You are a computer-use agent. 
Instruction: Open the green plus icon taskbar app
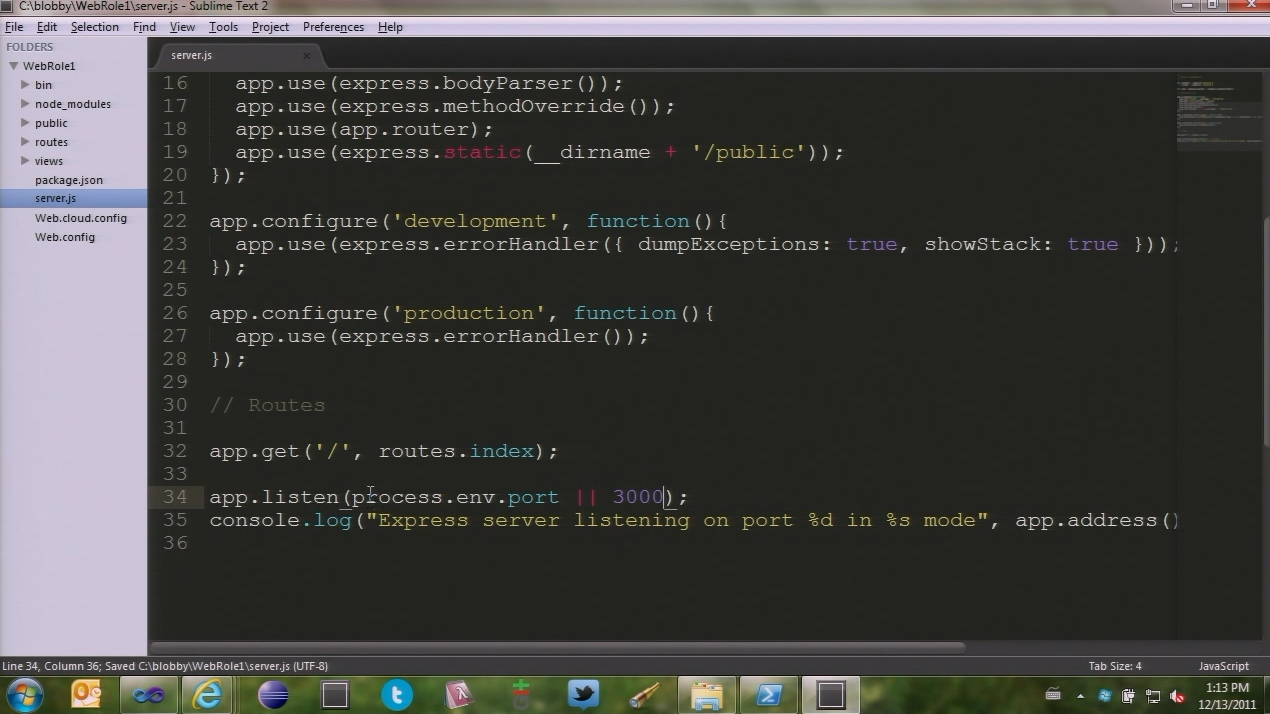coord(520,694)
